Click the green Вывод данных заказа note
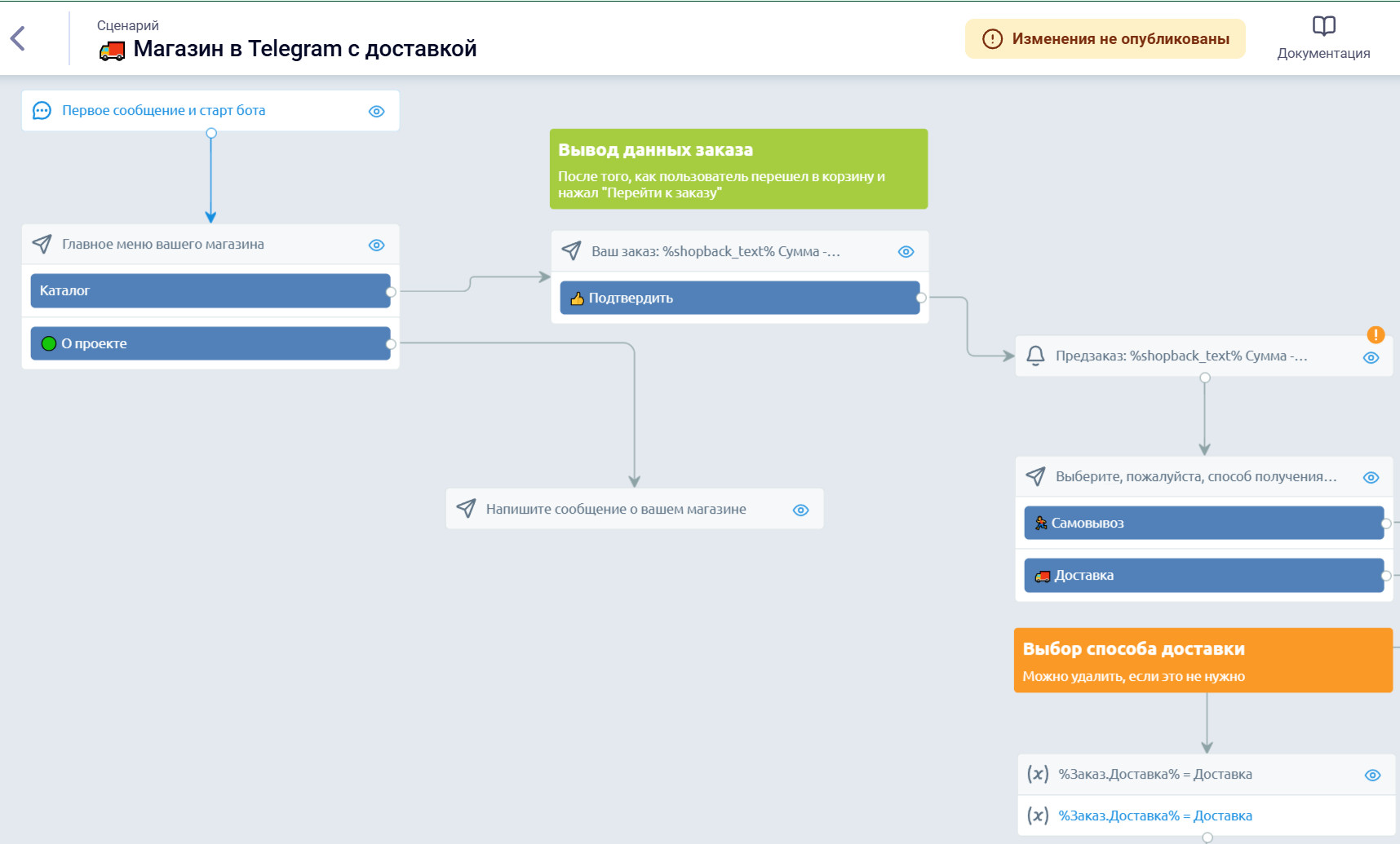 (738, 169)
